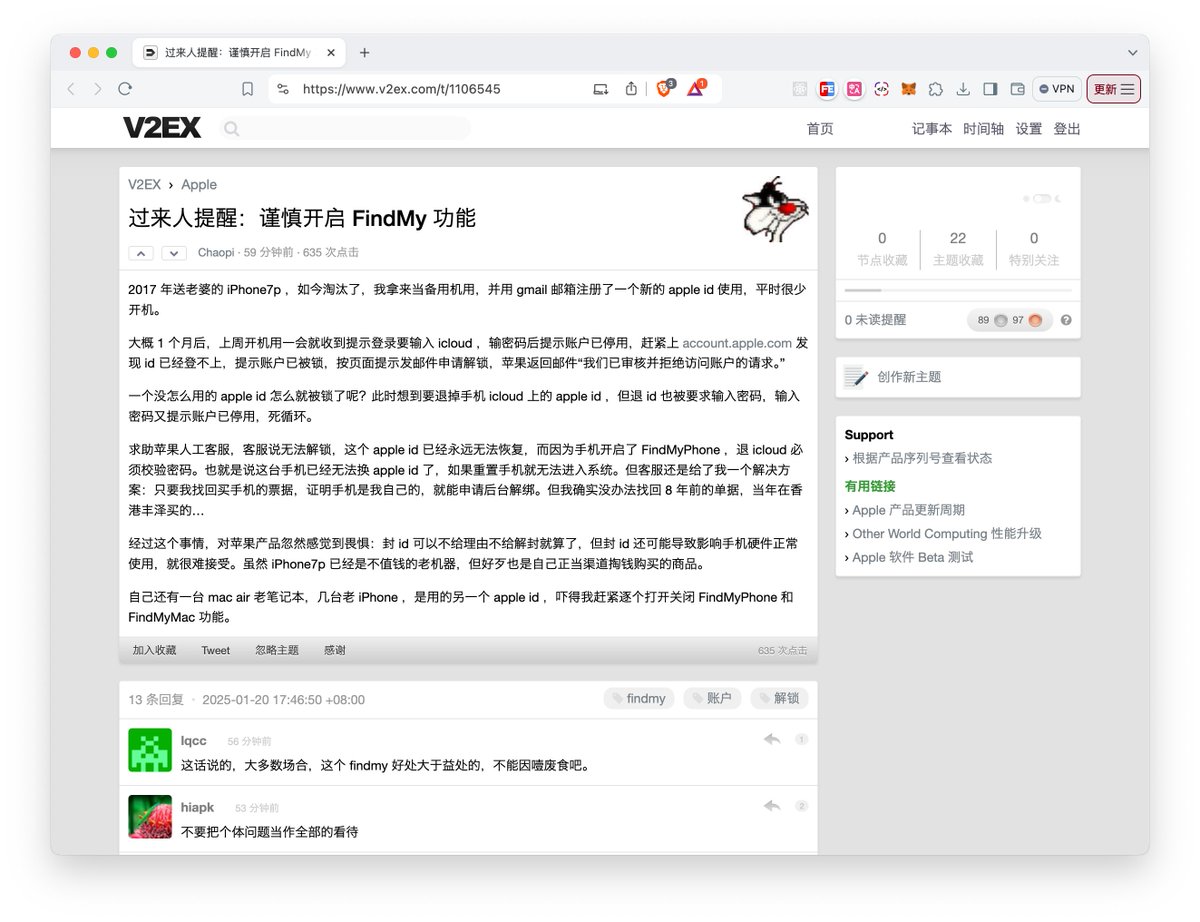Click hiapk's strawberry avatar
This screenshot has height=922, width=1200.
[150, 816]
